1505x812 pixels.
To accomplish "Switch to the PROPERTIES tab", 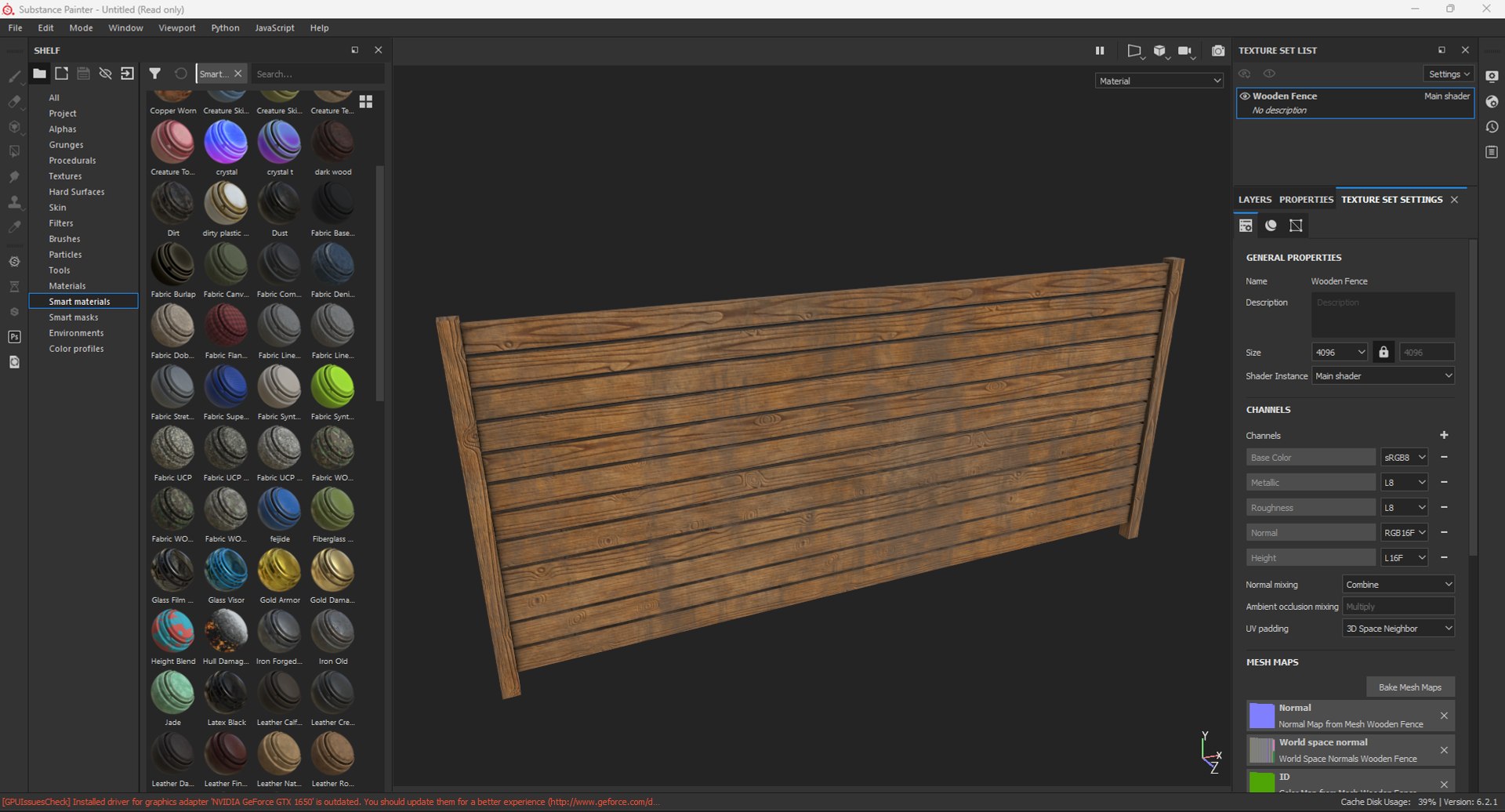I will tap(1306, 200).
